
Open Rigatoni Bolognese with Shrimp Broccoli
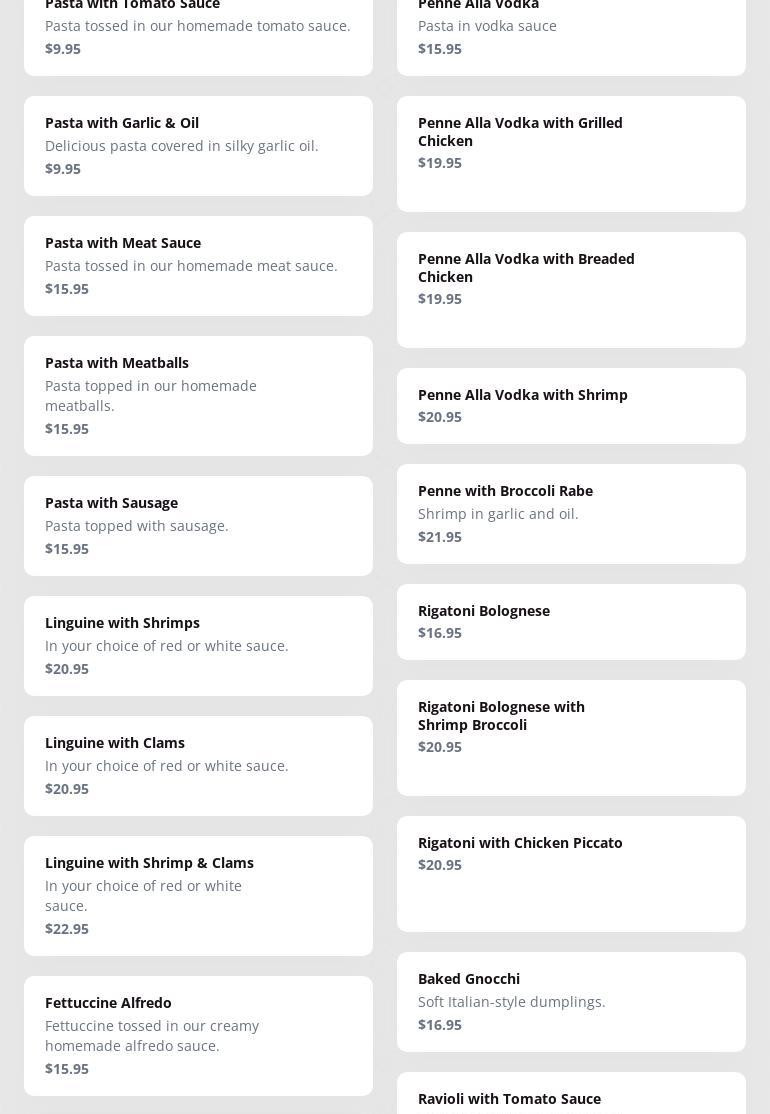[x=571, y=738]
